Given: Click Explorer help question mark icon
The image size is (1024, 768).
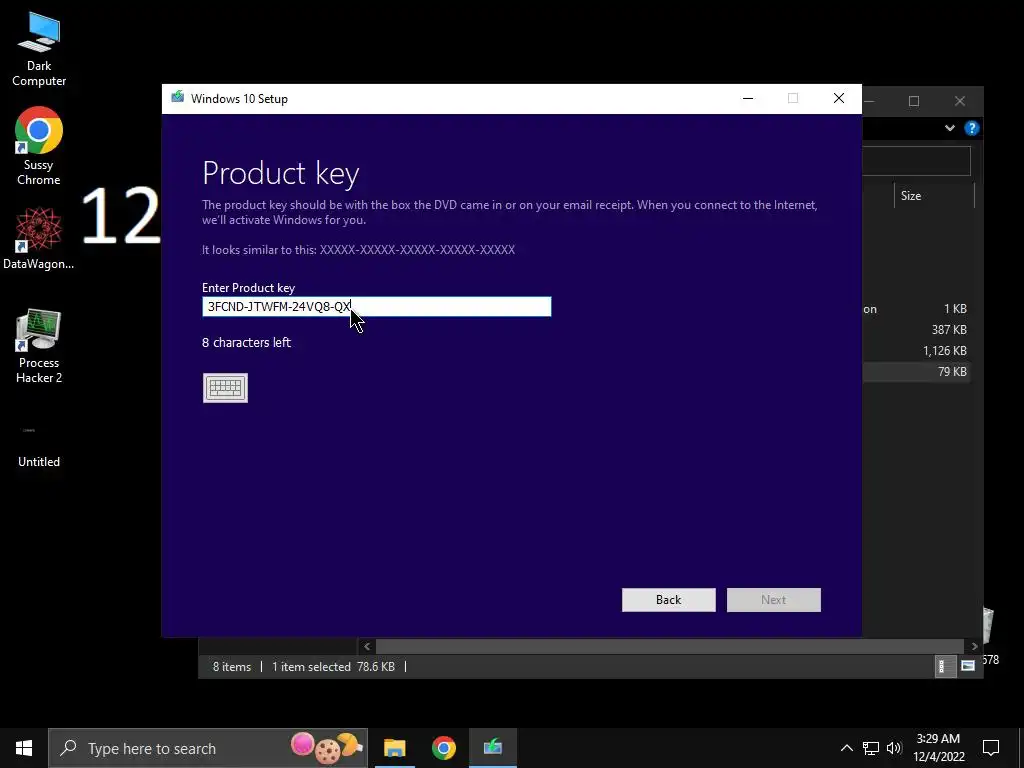Looking at the screenshot, I should click(x=972, y=128).
